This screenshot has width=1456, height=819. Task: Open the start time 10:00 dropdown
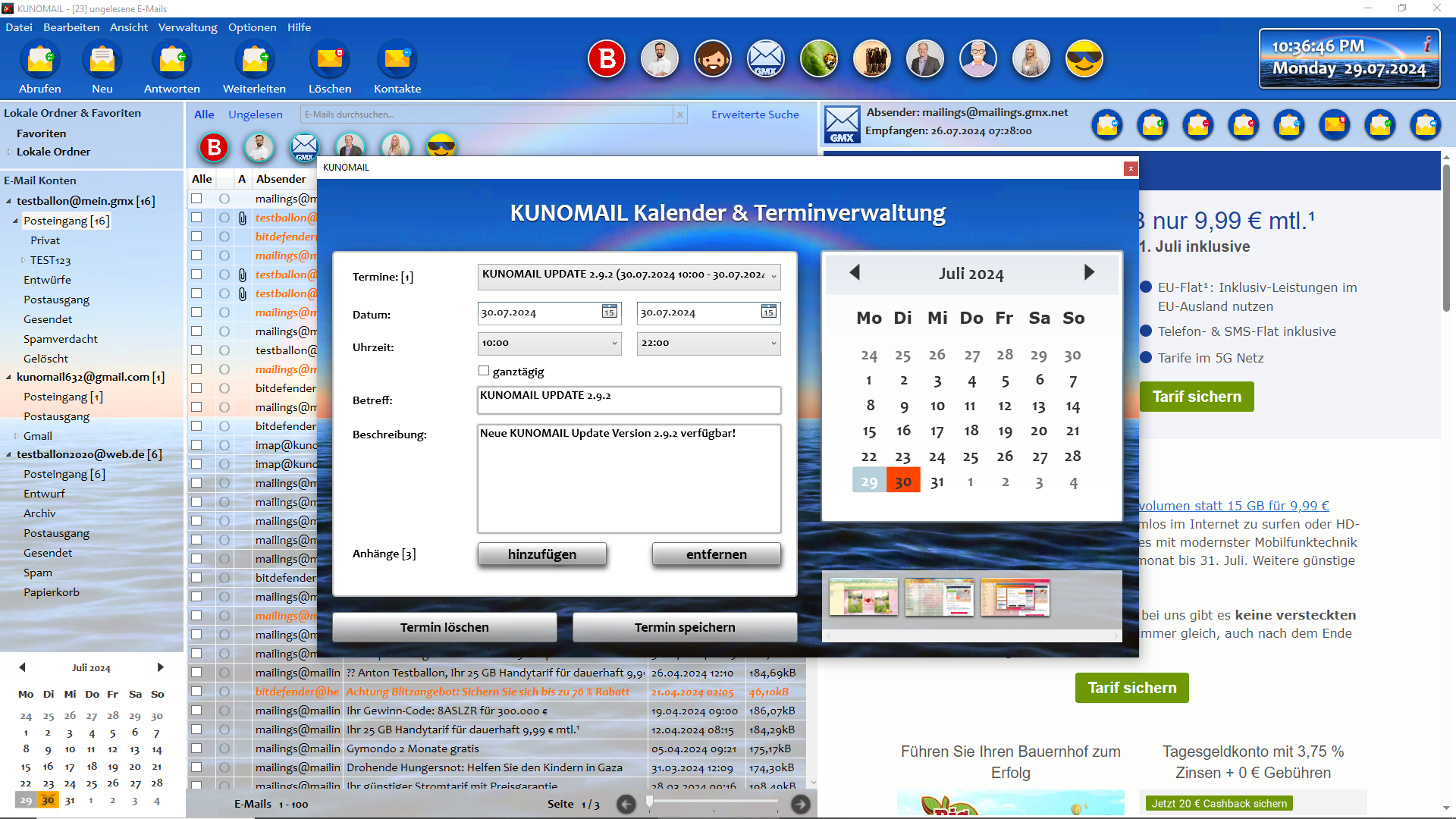(x=550, y=344)
